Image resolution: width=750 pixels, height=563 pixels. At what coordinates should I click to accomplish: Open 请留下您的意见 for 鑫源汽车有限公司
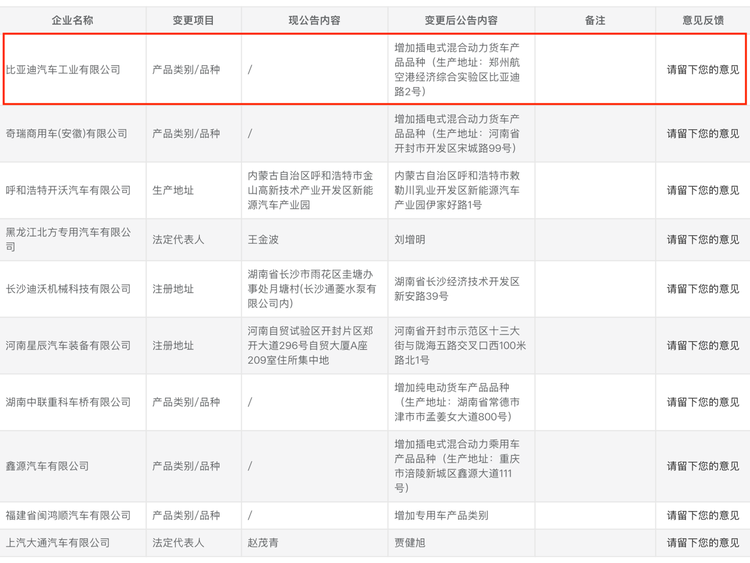(x=703, y=466)
